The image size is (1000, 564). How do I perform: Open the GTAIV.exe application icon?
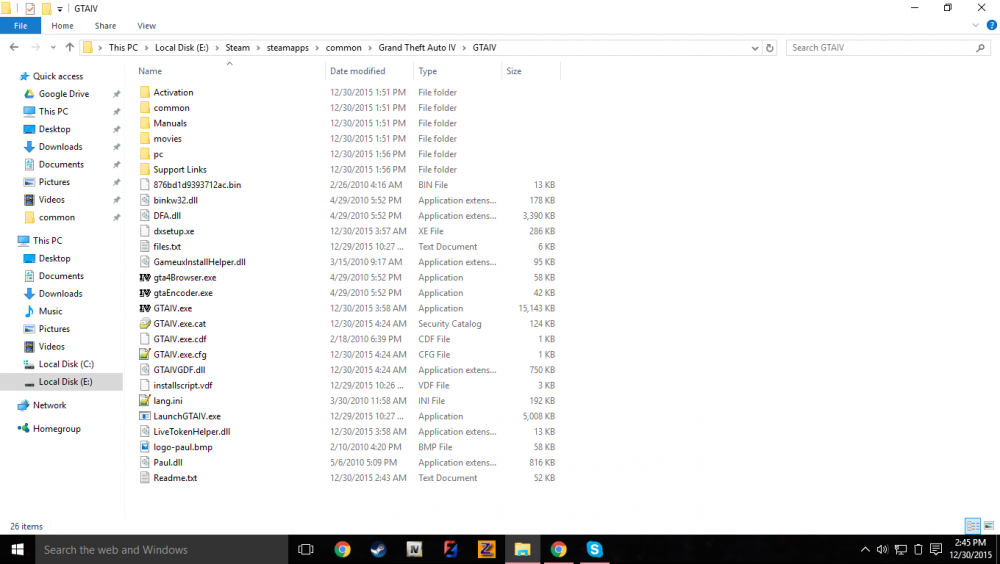(145, 308)
